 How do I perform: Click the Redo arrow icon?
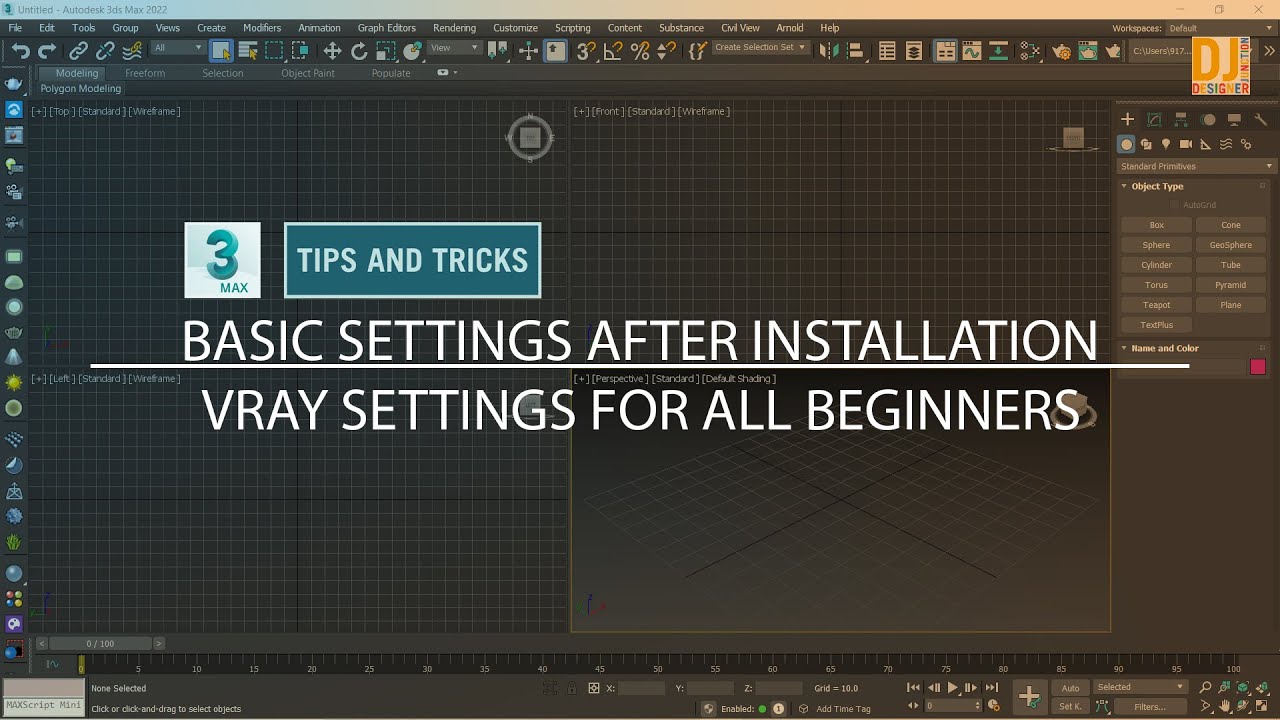[47, 51]
